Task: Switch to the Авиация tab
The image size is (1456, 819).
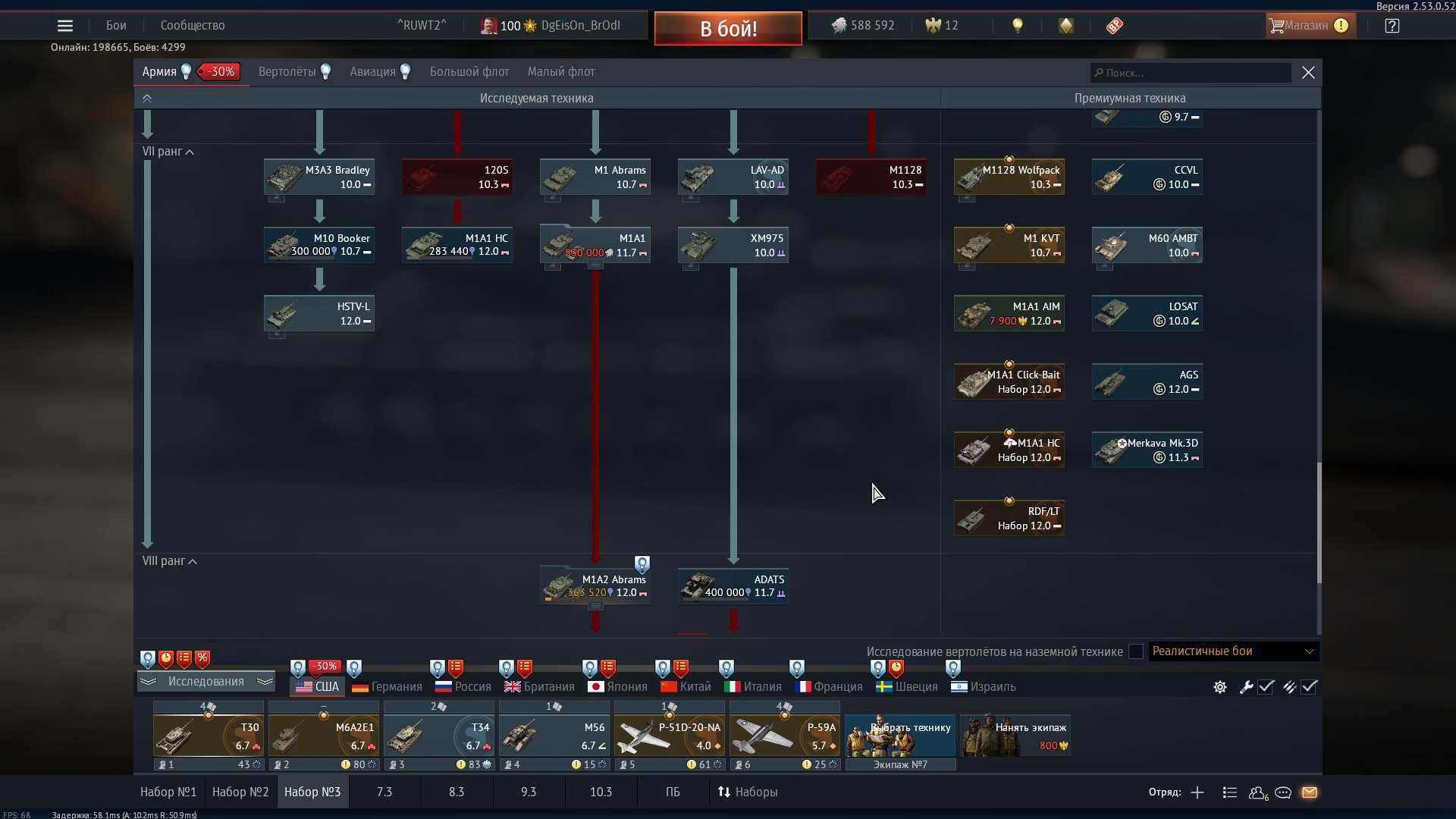Action: [x=372, y=71]
